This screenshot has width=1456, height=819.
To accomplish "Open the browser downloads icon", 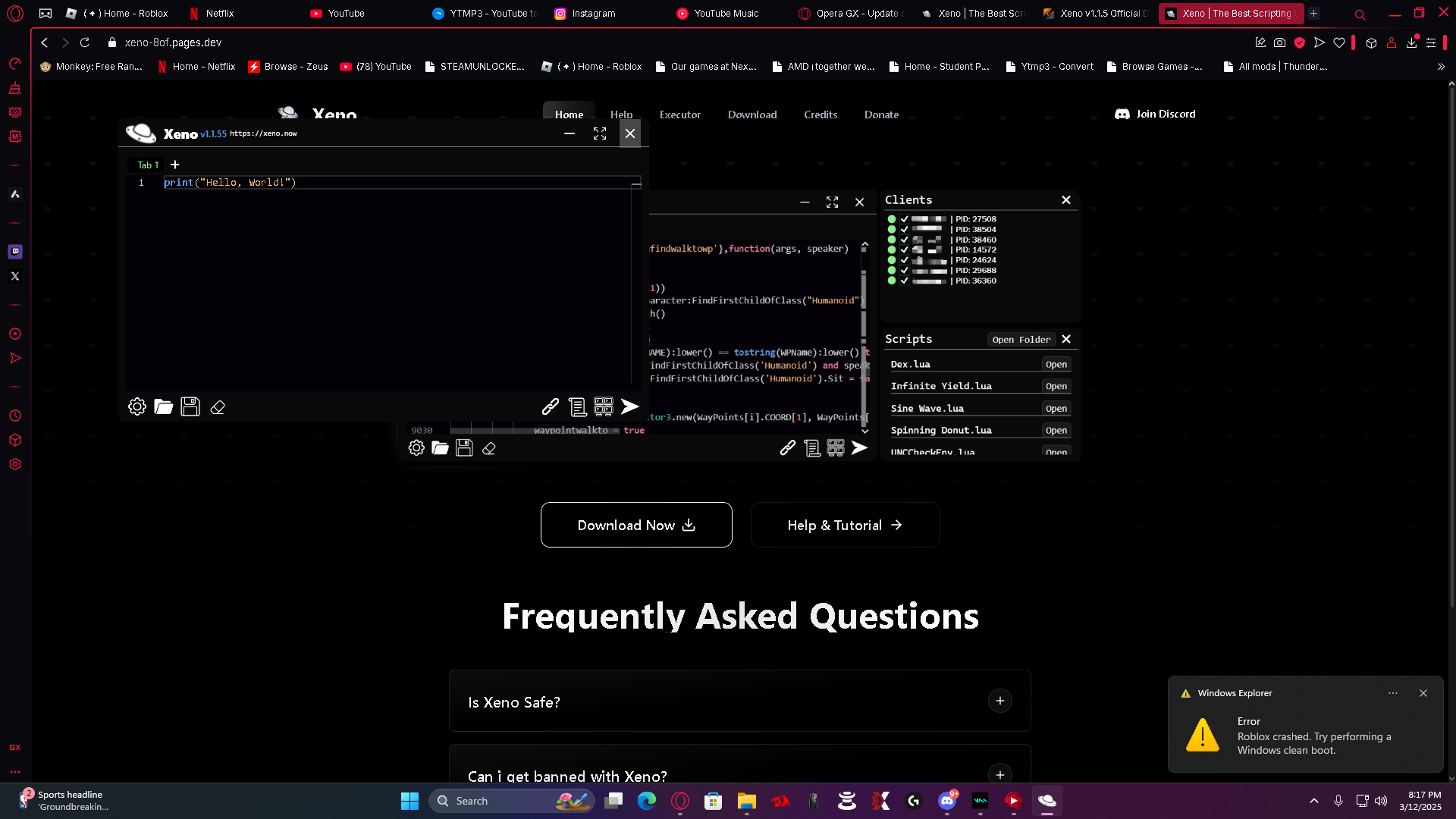I will [x=1411, y=42].
